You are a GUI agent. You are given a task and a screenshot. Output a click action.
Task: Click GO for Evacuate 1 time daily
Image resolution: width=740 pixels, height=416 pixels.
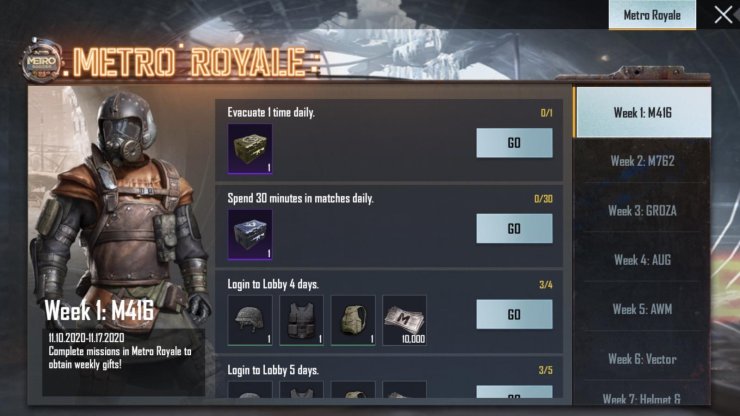514,143
